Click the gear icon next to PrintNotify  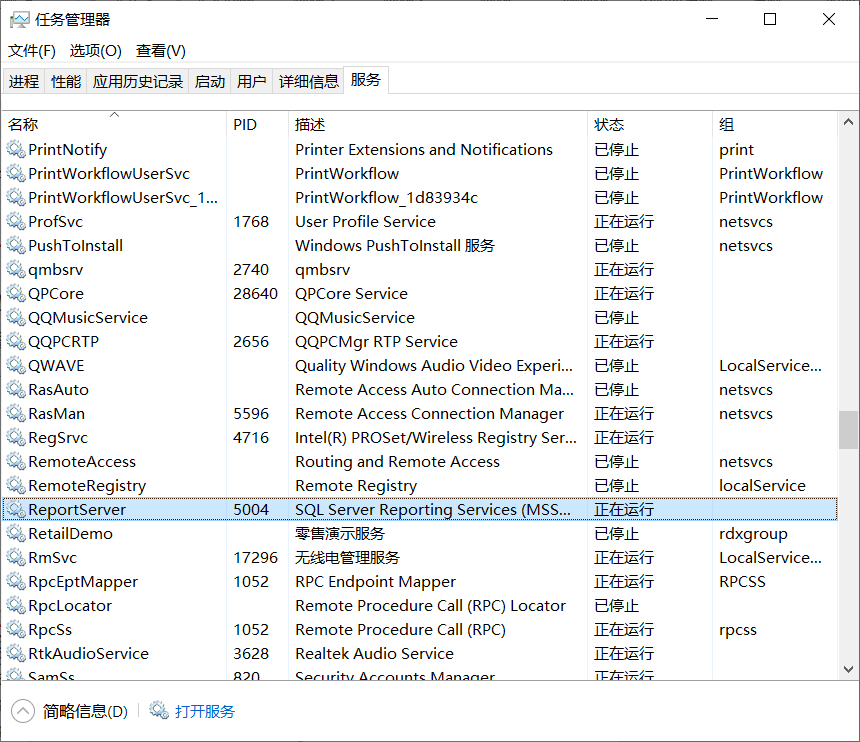coord(16,150)
